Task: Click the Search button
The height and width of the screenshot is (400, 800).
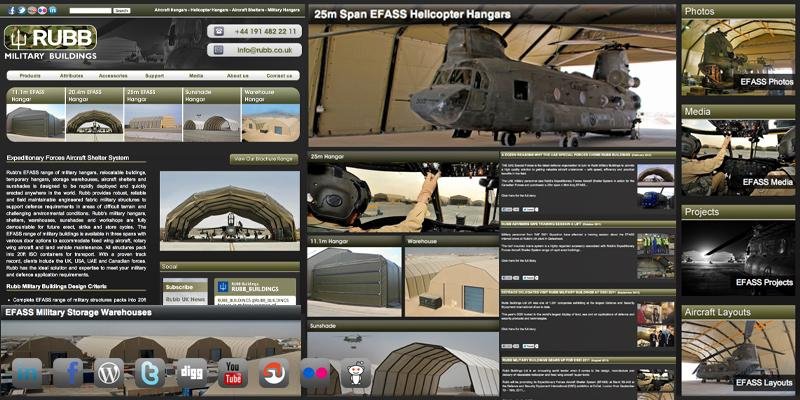Action: (x=121, y=10)
